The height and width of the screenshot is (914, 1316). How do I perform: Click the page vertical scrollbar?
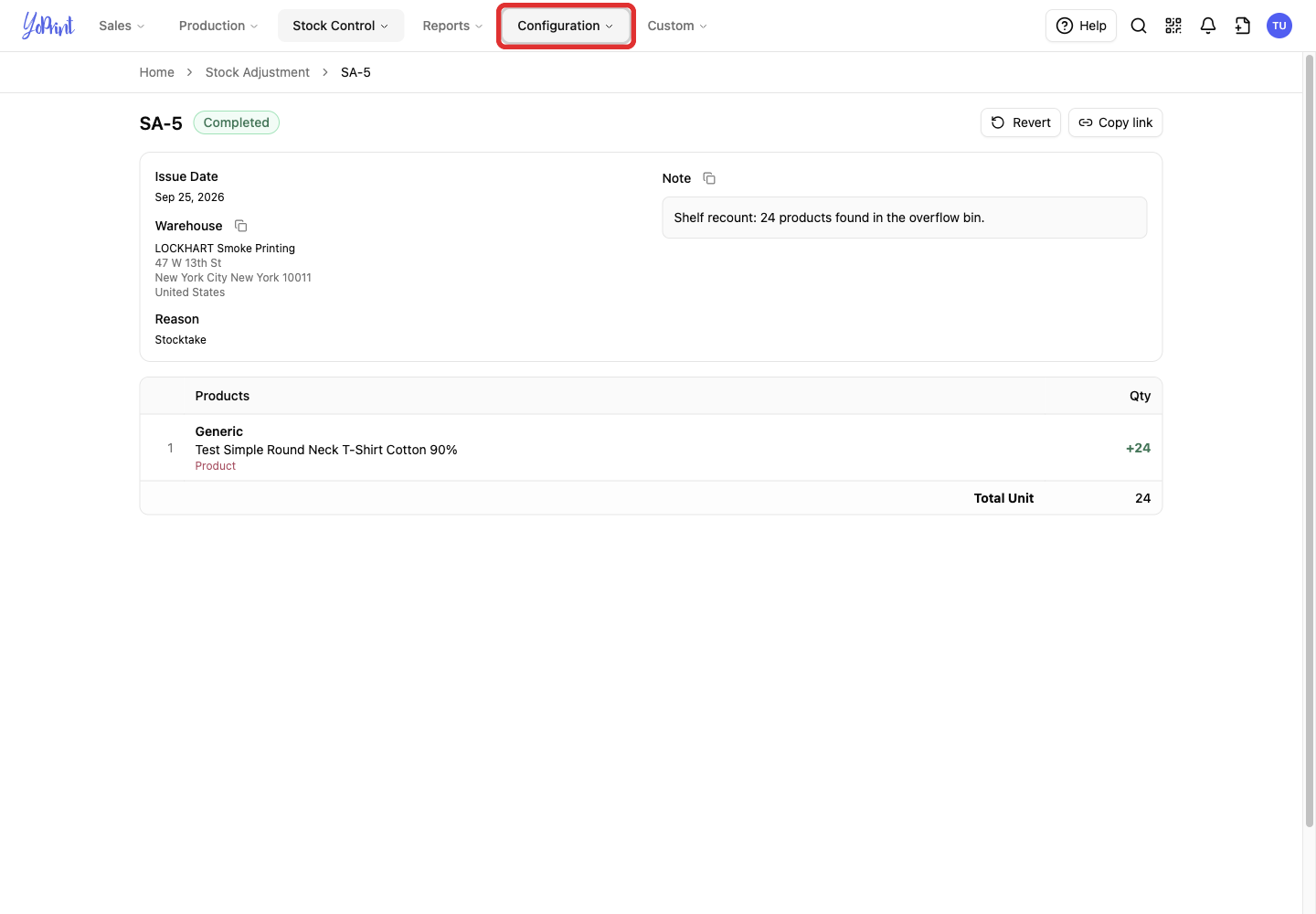click(1310, 441)
